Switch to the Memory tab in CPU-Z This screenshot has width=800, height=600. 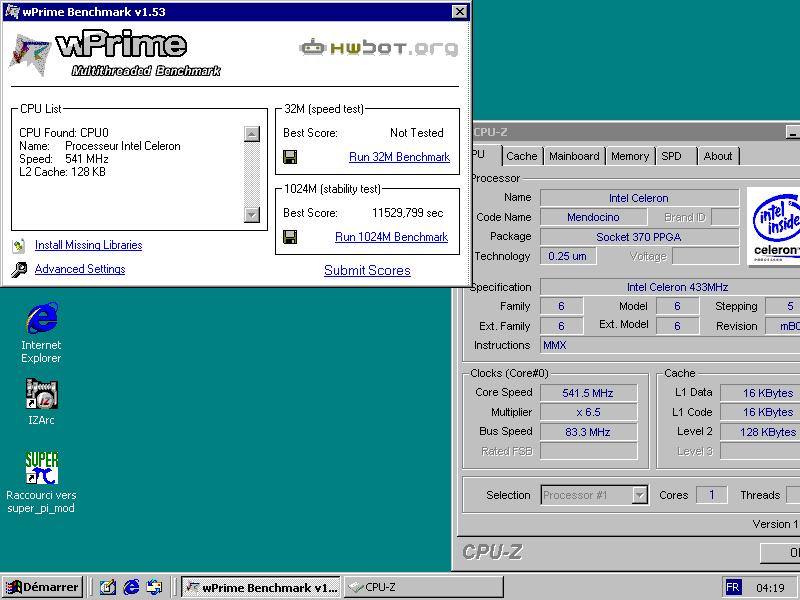(630, 156)
